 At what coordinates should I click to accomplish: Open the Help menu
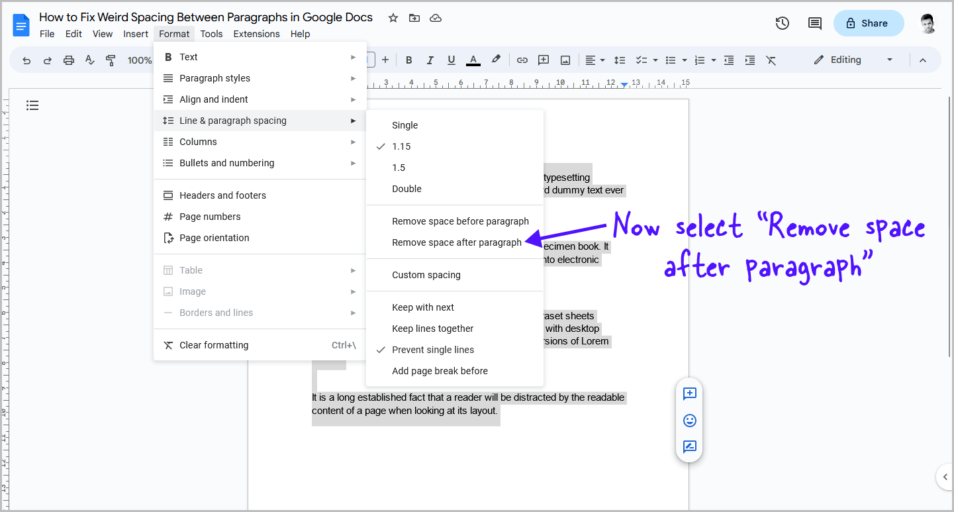pos(300,34)
